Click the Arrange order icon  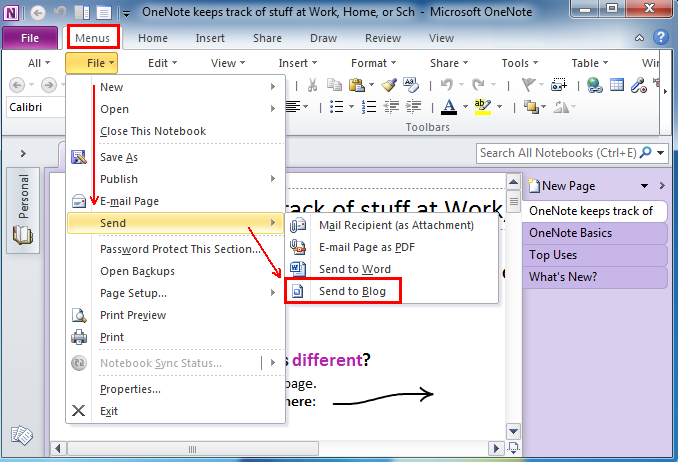pyautogui.click(x=531, y=107)
